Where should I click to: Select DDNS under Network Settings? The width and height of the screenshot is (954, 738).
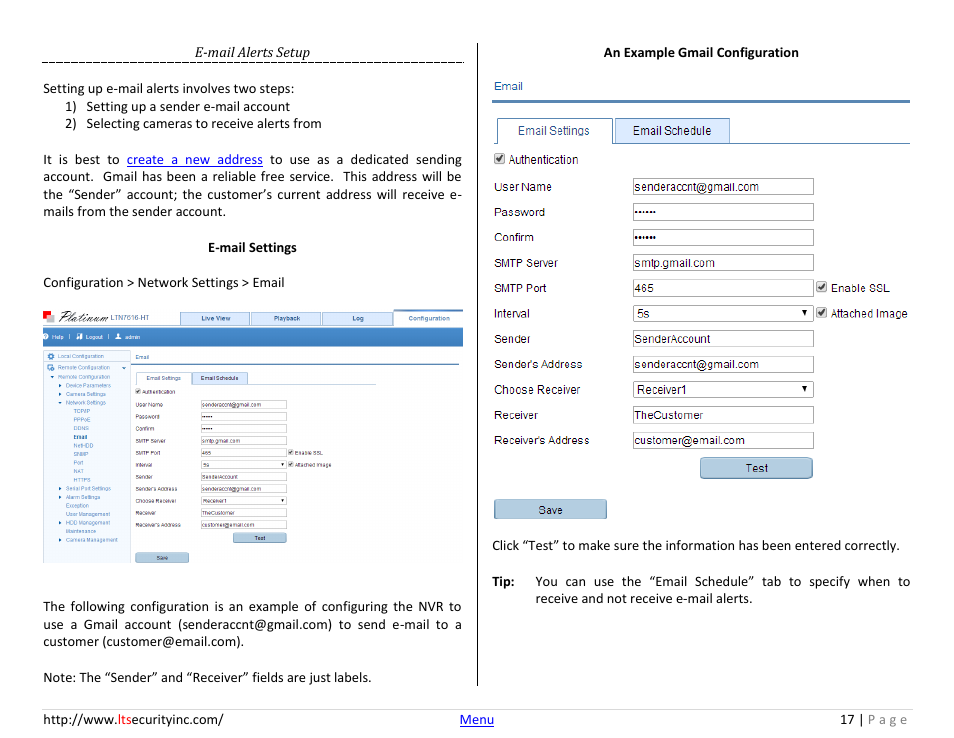81,428
